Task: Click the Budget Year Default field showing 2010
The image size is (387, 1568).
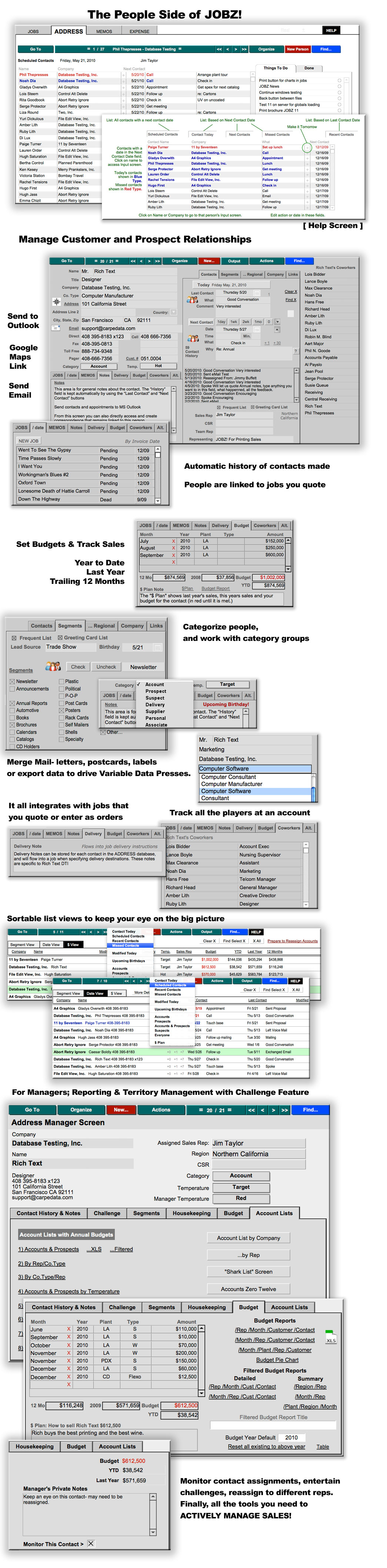Action: [292, 1437]
